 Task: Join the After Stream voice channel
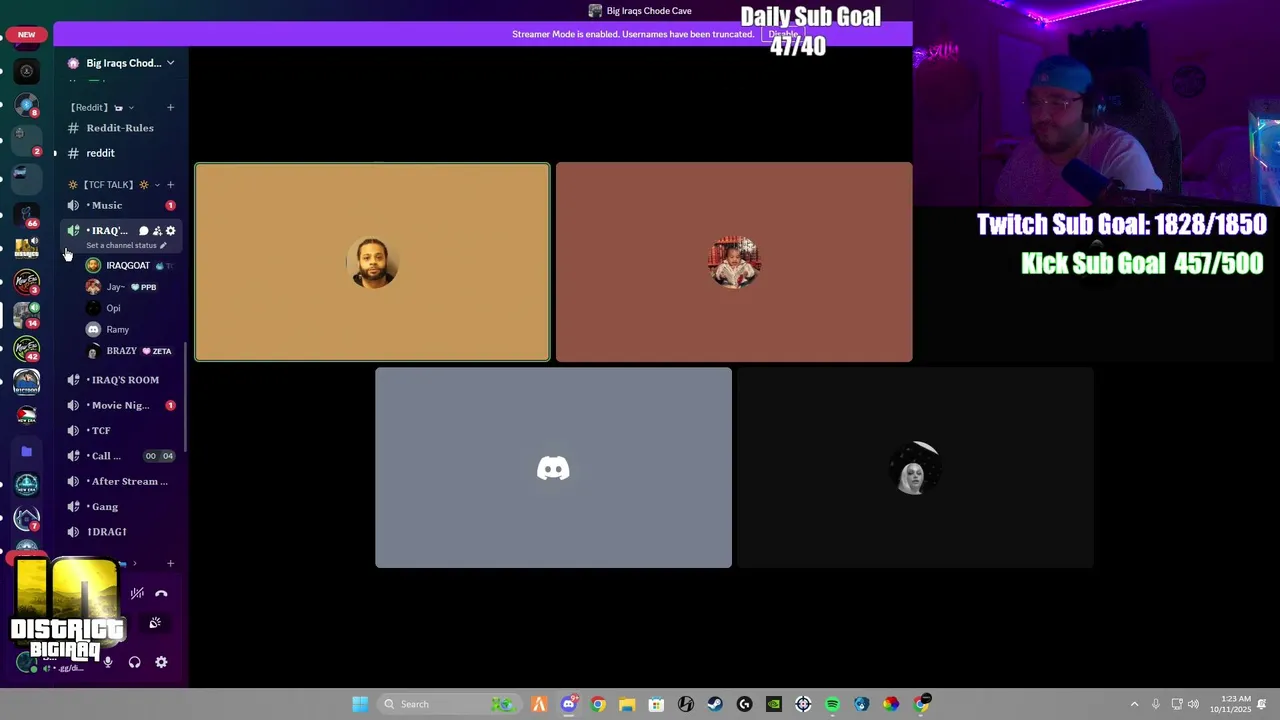(120, 481)
